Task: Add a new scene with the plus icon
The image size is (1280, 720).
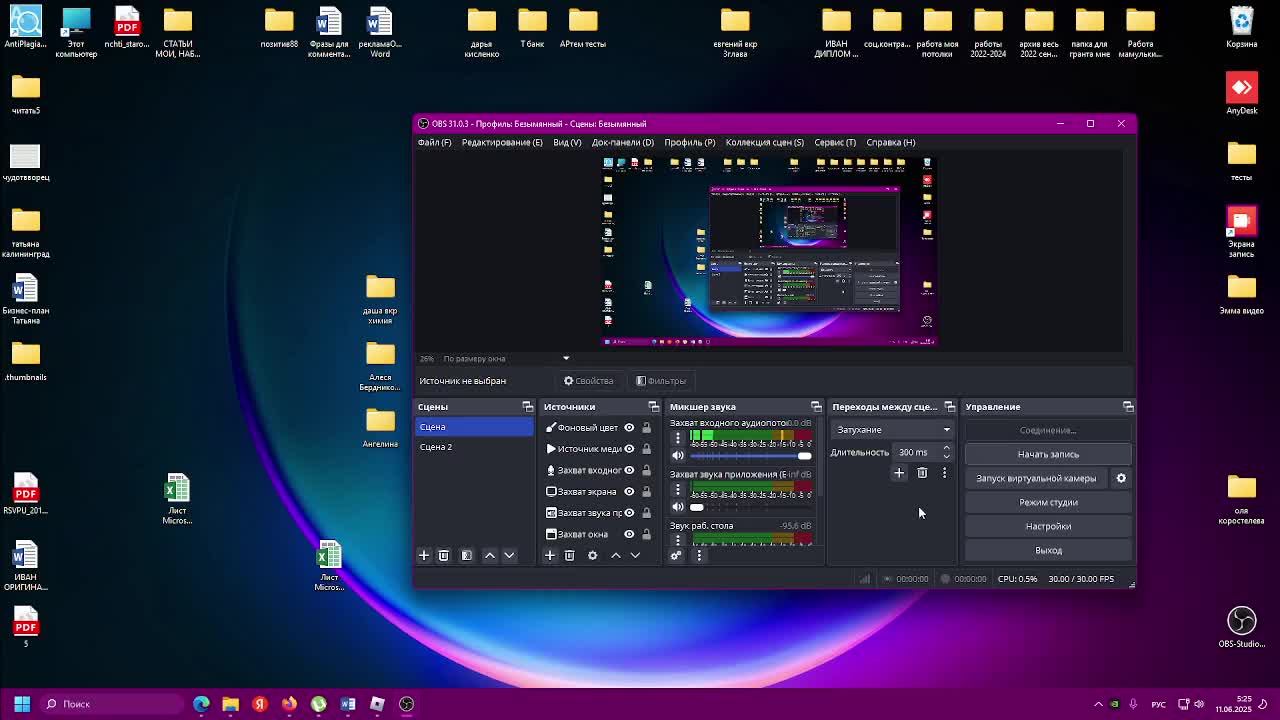Action: pos(424,555)
